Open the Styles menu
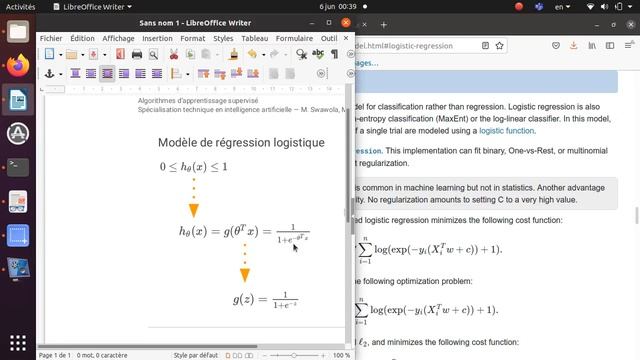Viewport: 640px width, 360px height. tap(223, 38)
